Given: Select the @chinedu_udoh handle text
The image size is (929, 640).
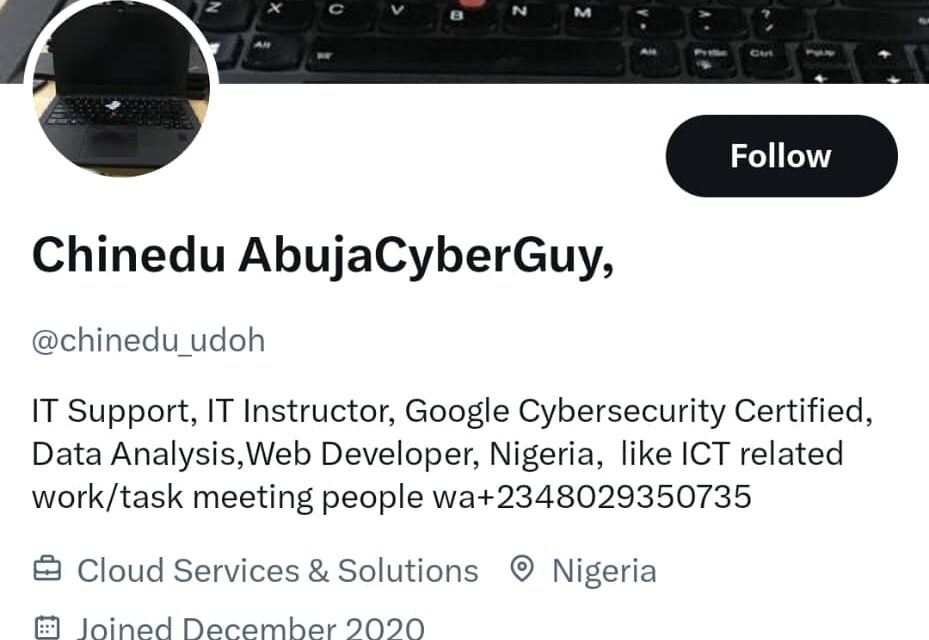Looking at the screenshot, I should point(148,340).
